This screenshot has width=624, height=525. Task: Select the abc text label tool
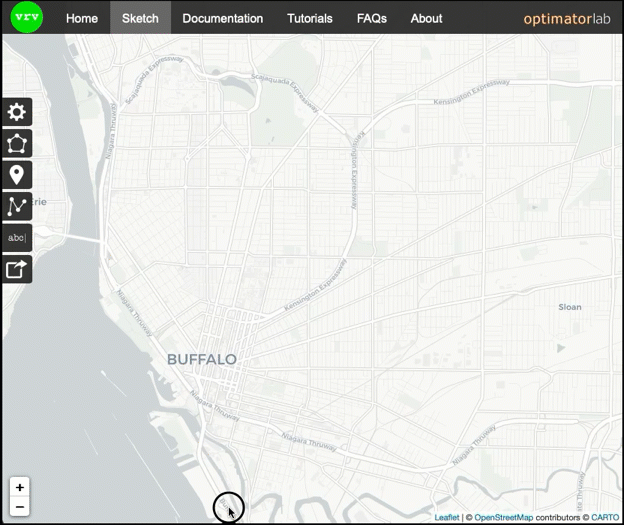click(17, 238)
